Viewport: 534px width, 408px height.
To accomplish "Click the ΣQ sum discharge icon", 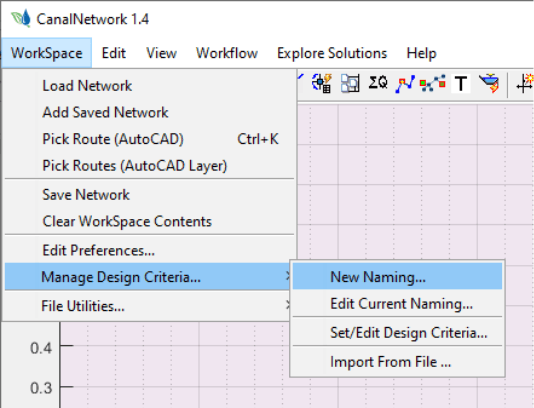I will tap(378, 83).
